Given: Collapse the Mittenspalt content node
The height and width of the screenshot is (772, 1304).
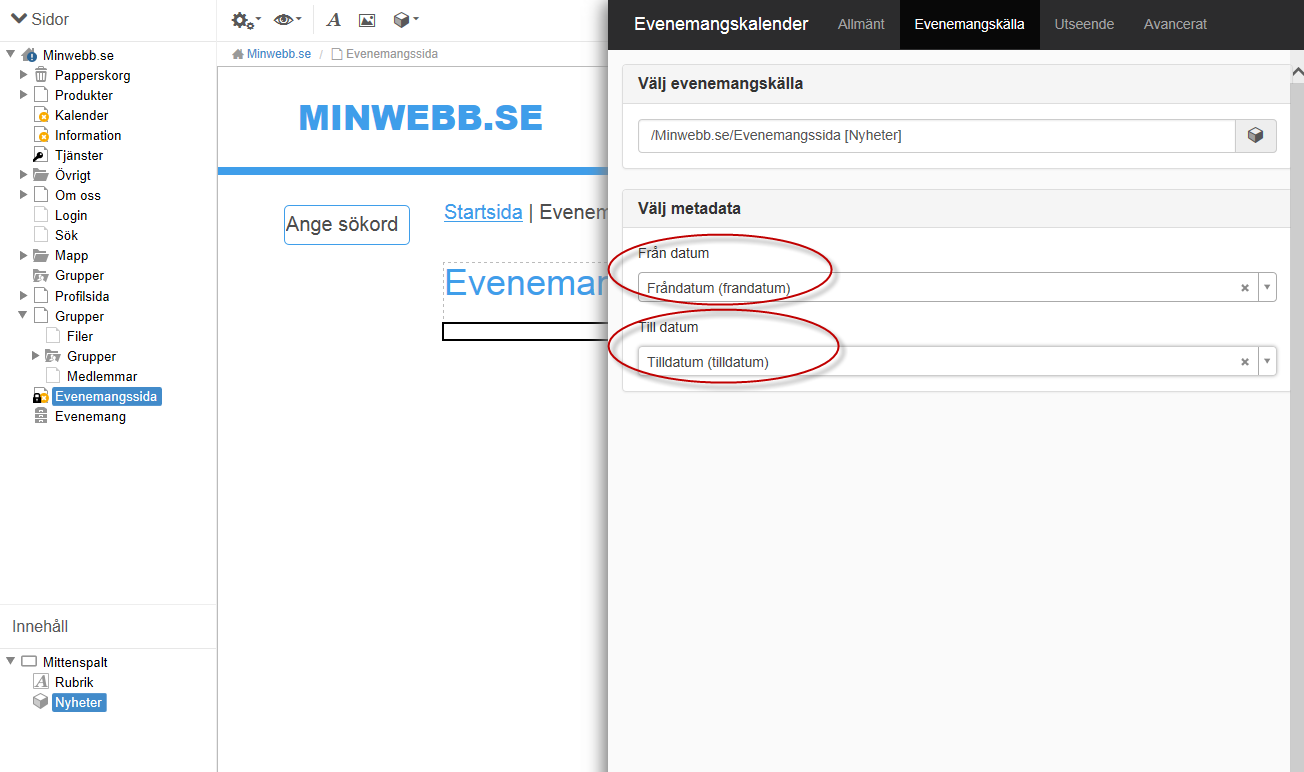Looking at the screenshot, I should click(x=11, y=662).
